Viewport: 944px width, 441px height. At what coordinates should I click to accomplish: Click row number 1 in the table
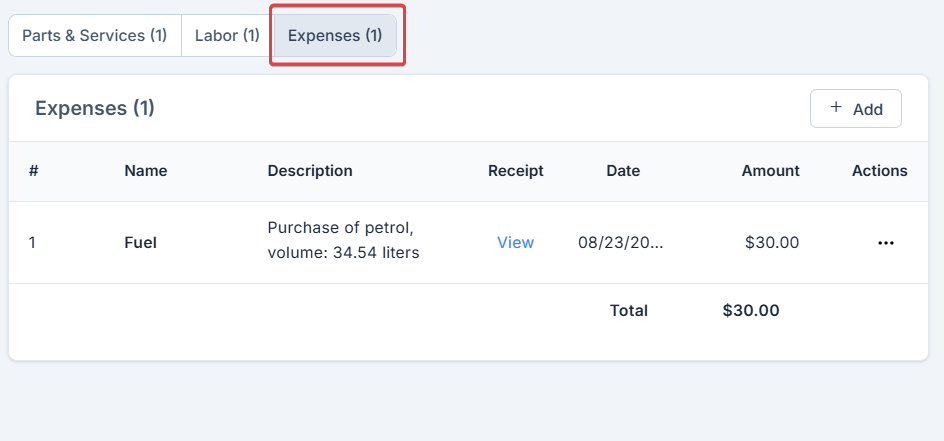[x=32, y=242]
